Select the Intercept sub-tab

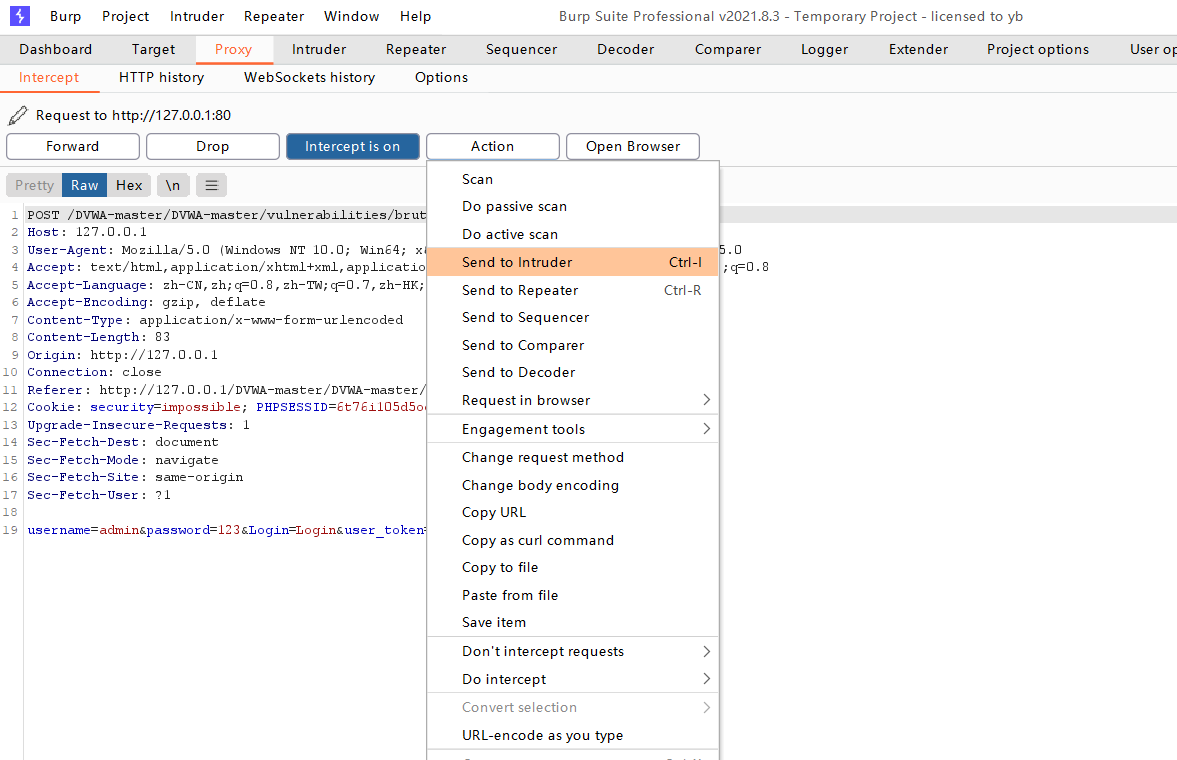[x=49, y=77]
